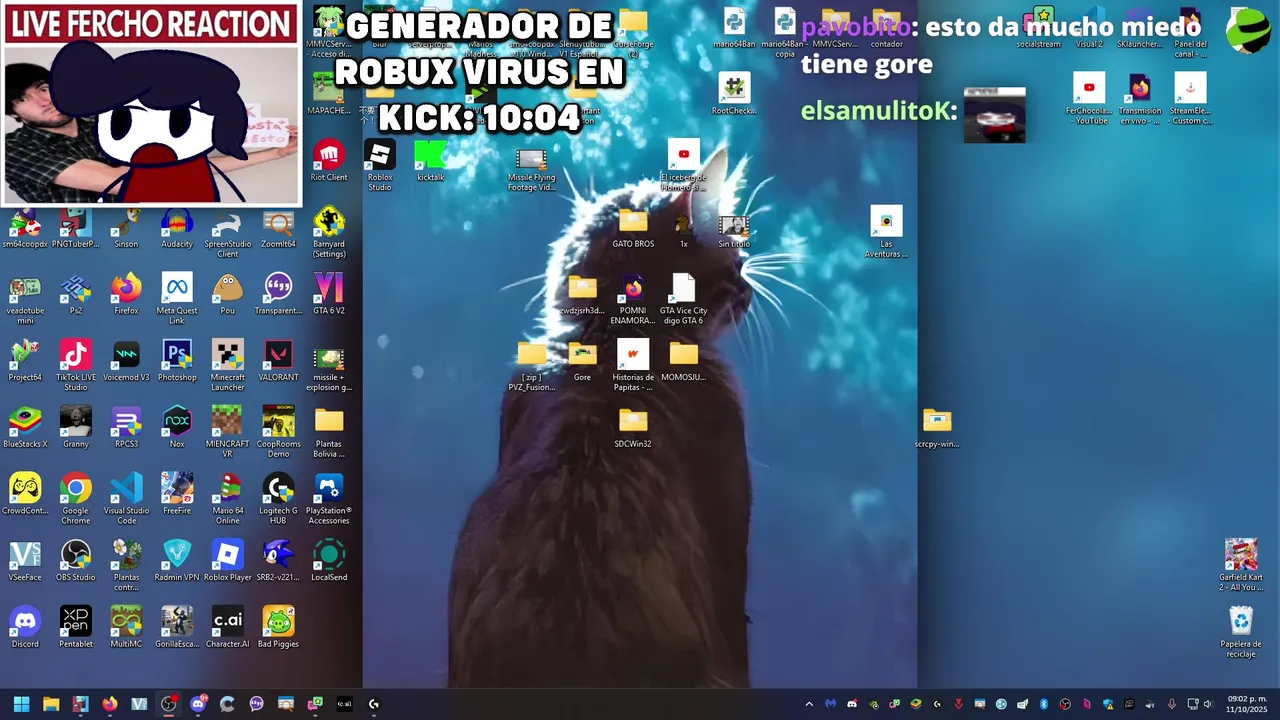This screenshot has height=720, width=1280.
Task: Open the Mario 64 Online shortcut
Action: 228,500
